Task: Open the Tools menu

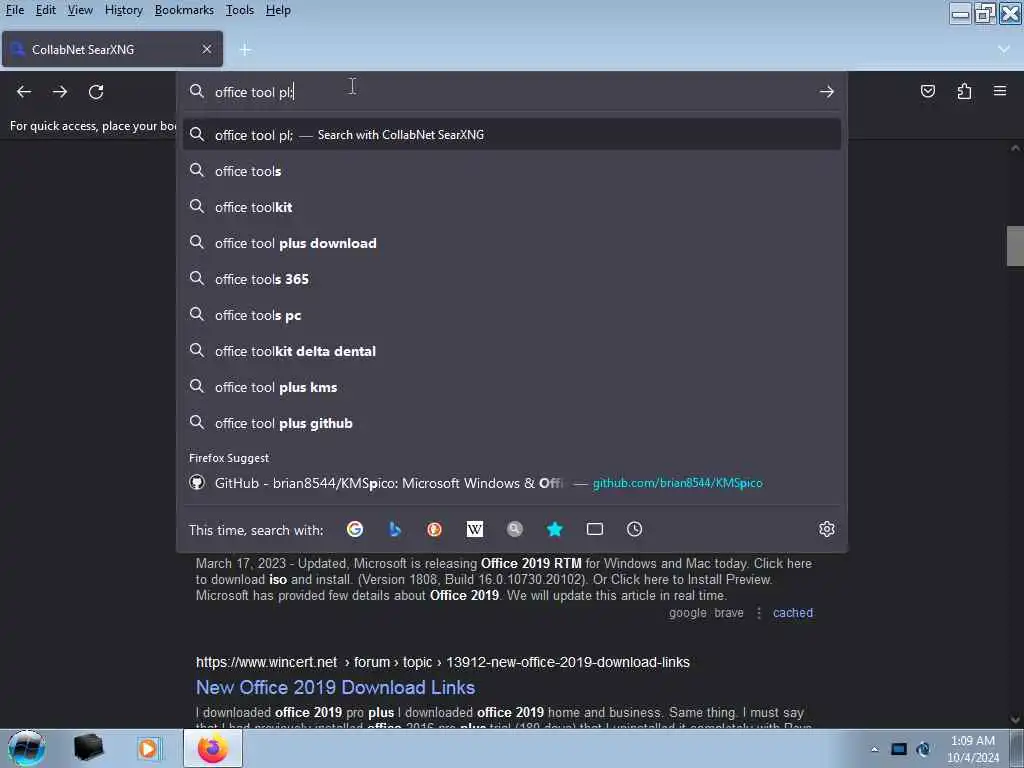Action: 240,10
